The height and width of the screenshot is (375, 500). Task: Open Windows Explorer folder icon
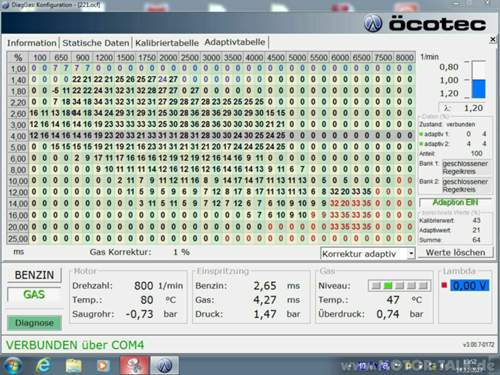73,366
